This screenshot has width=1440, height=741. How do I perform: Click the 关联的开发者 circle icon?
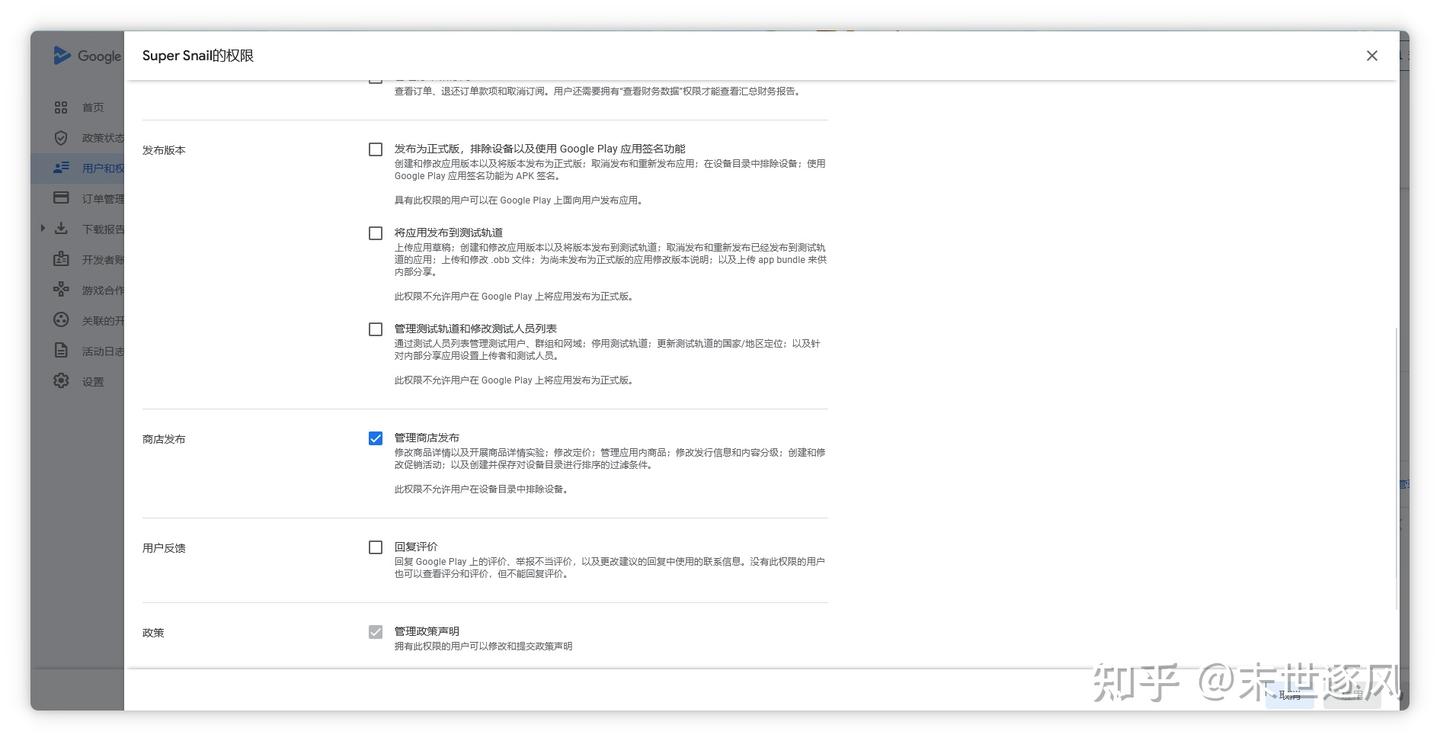click(x=61, y=320)
